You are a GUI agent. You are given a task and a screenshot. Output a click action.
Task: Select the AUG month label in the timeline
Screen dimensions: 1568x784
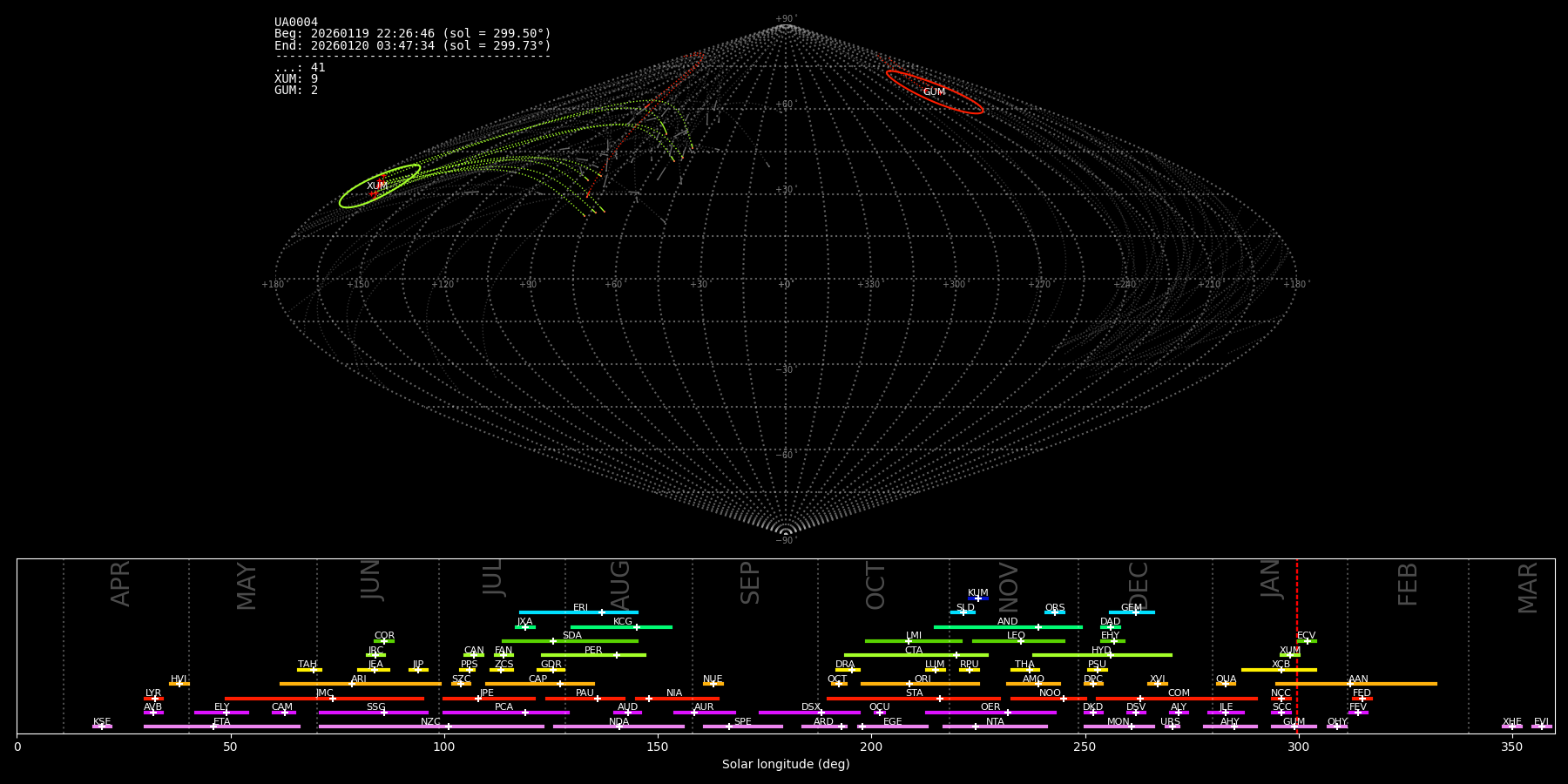click(x=620, y=584)
